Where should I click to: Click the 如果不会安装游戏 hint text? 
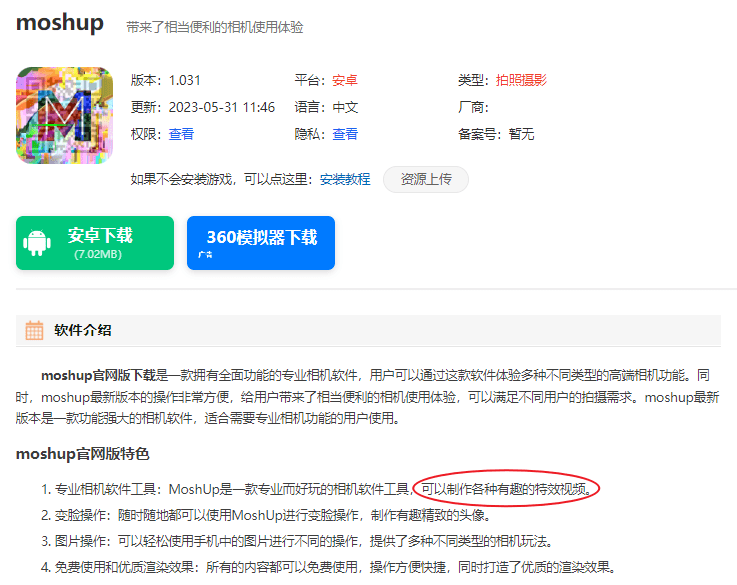(x=222, y=179)
